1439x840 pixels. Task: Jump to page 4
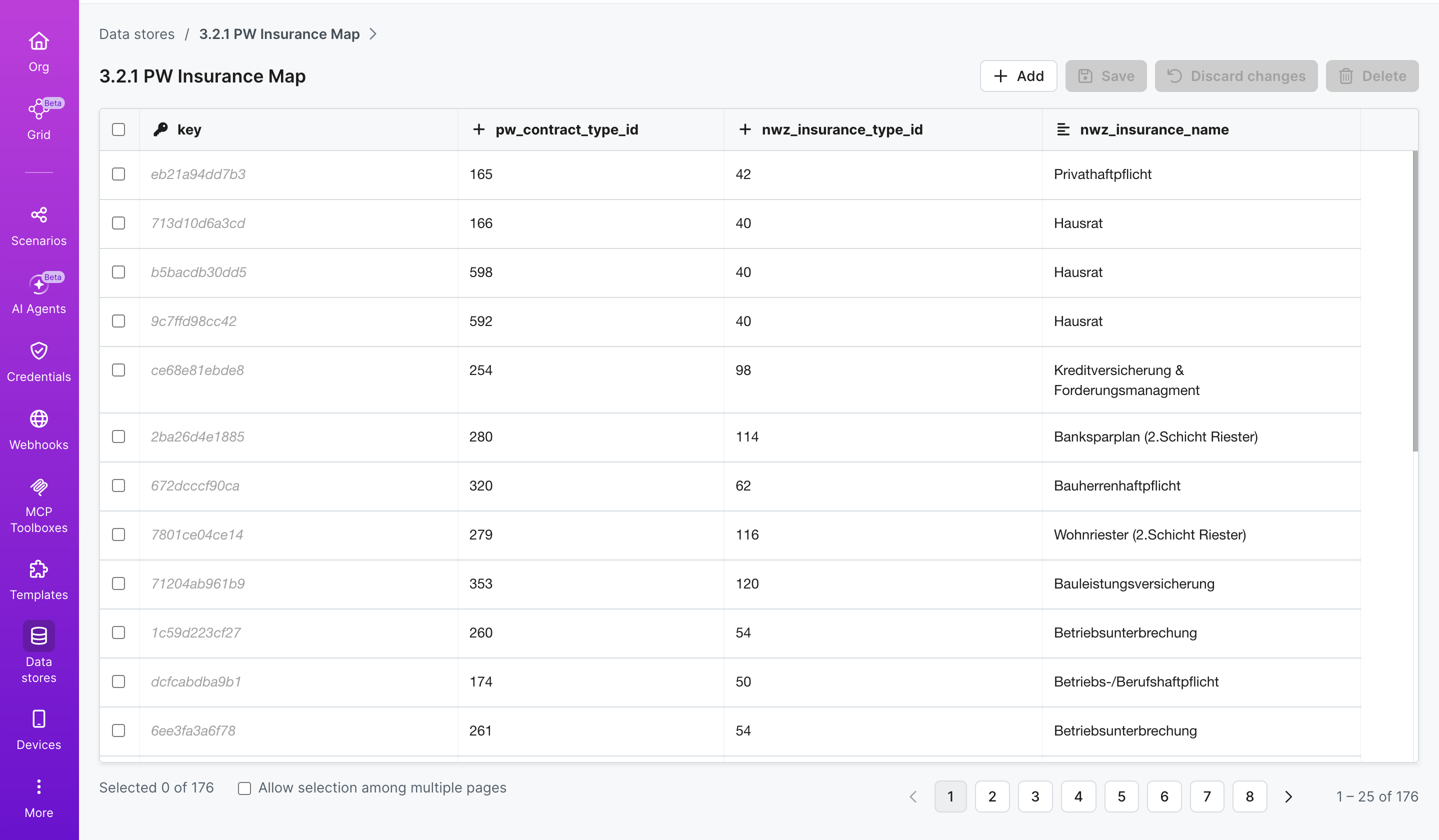[x=1078, y=796]
